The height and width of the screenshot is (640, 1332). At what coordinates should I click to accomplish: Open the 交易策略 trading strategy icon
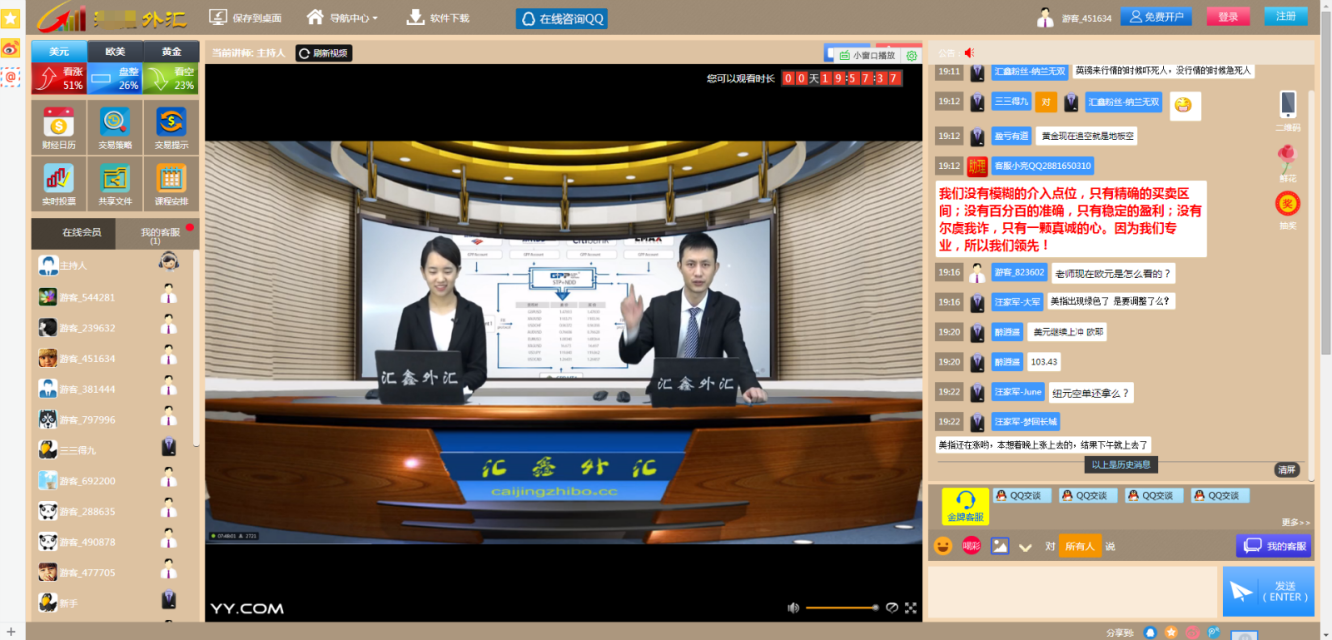point(115,129)
